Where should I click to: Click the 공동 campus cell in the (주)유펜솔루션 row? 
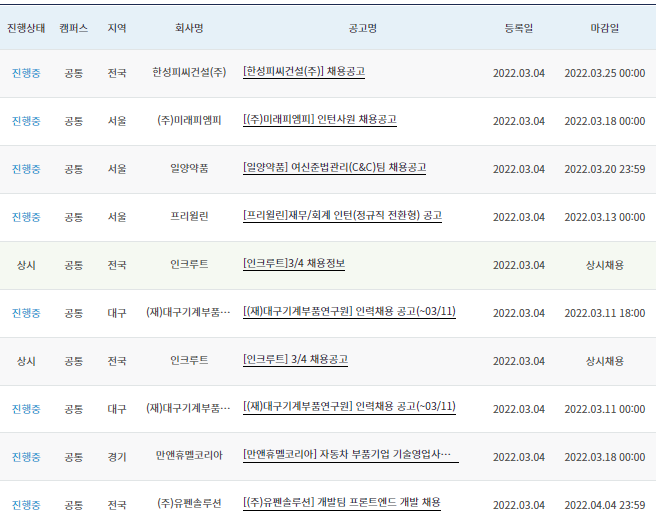click(x=74, y=505)
